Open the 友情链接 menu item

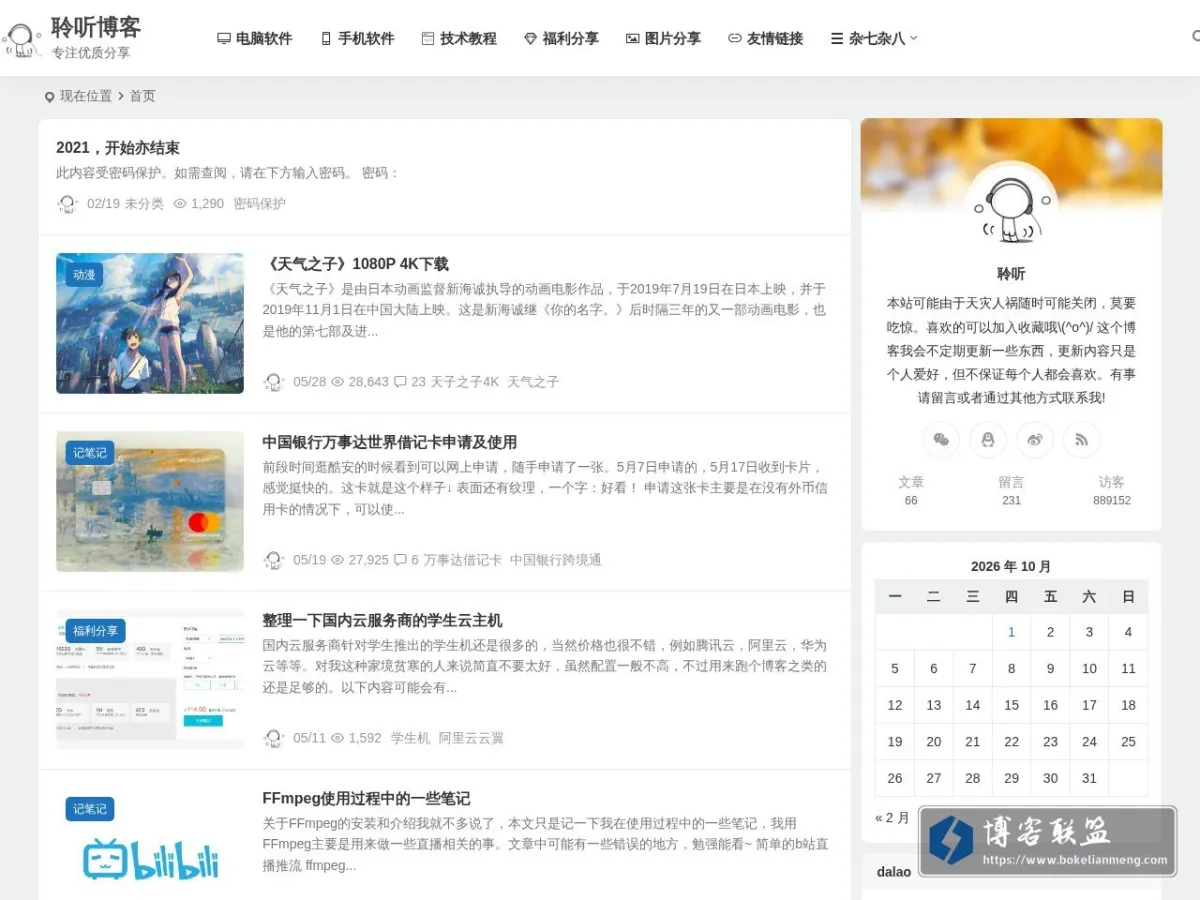point(765,38)
